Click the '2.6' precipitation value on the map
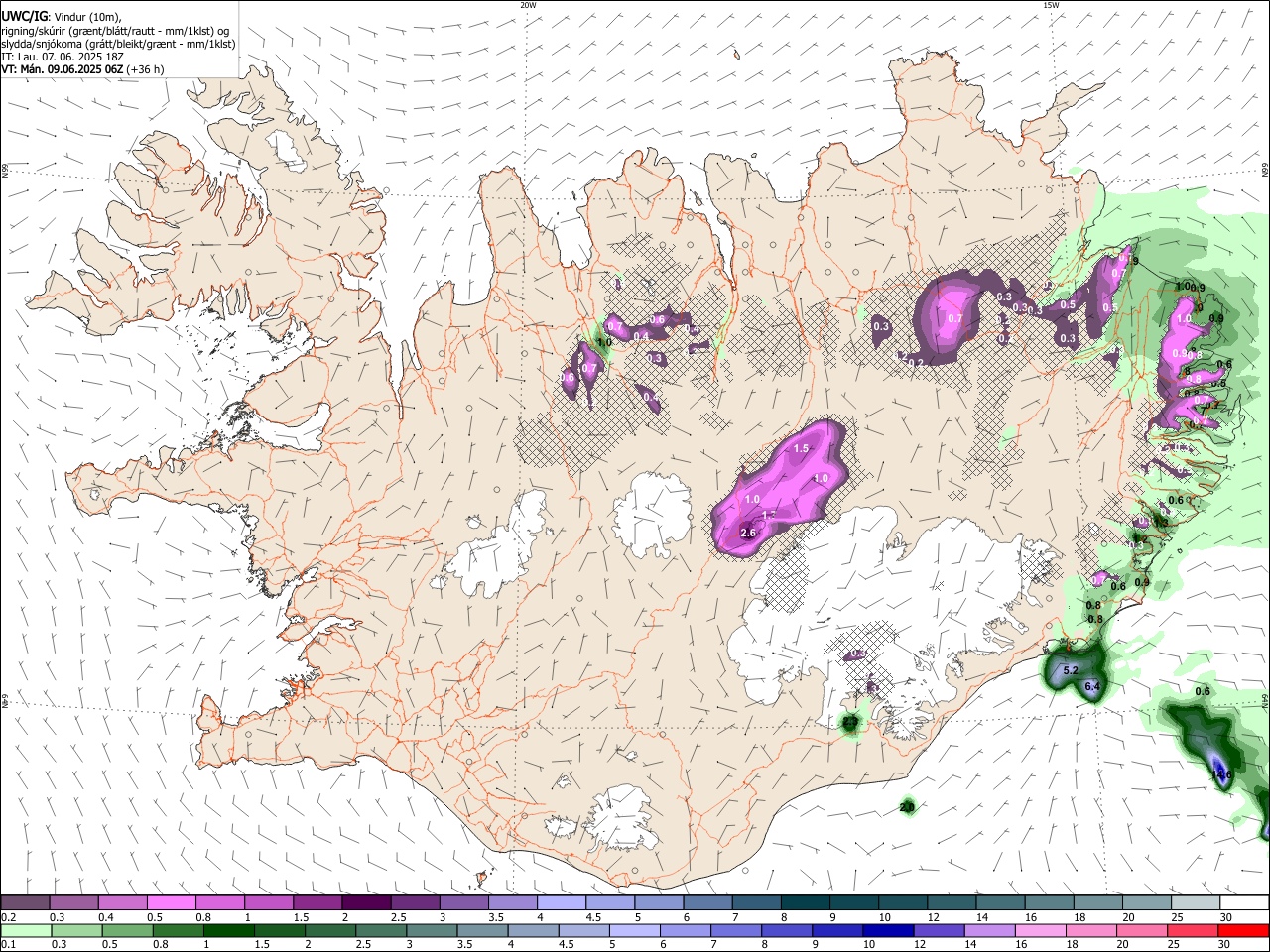This screenshot has height=952, width=1270. 748,533
